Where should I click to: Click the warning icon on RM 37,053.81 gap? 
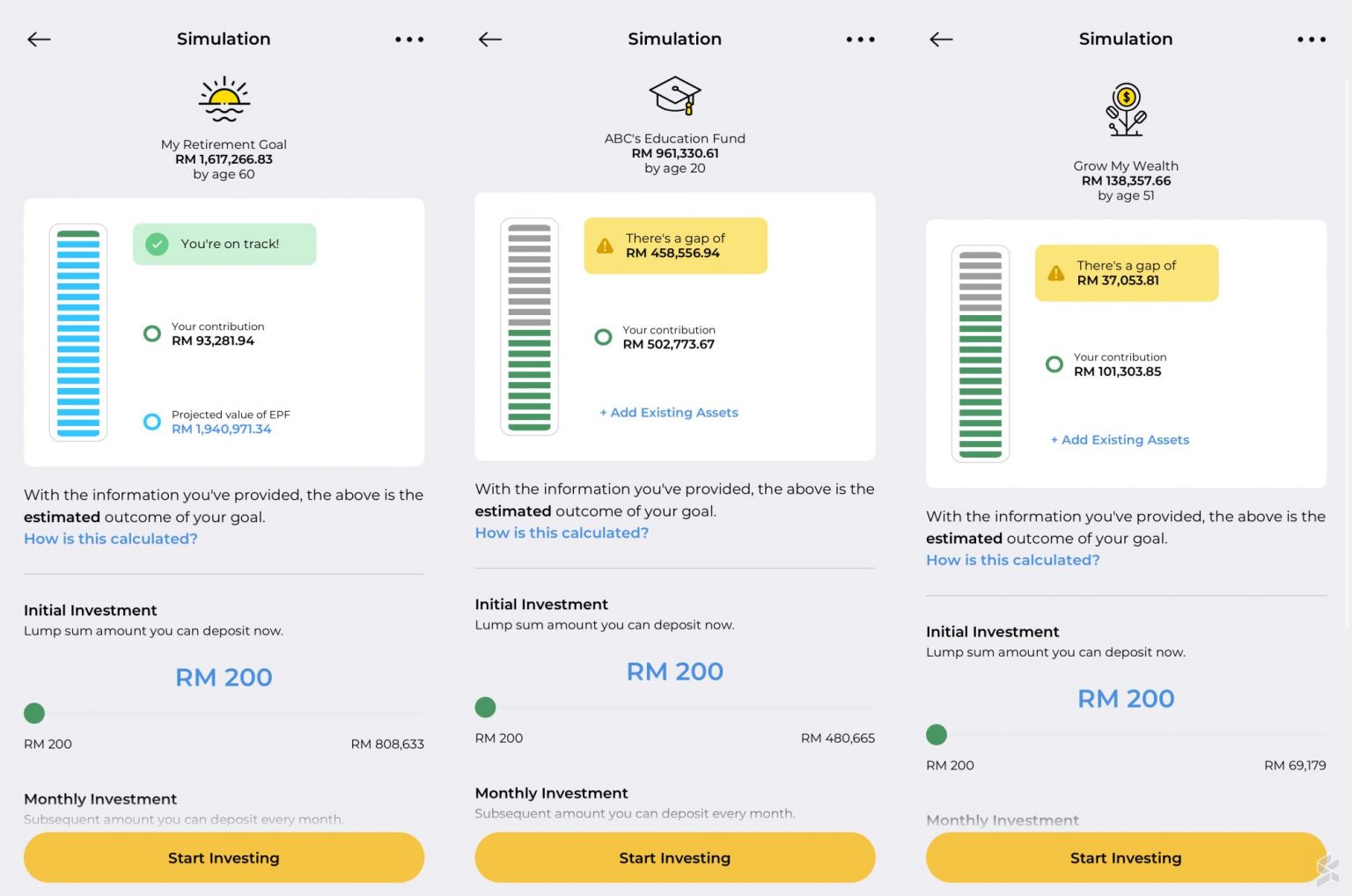(x=1056, y=273)
